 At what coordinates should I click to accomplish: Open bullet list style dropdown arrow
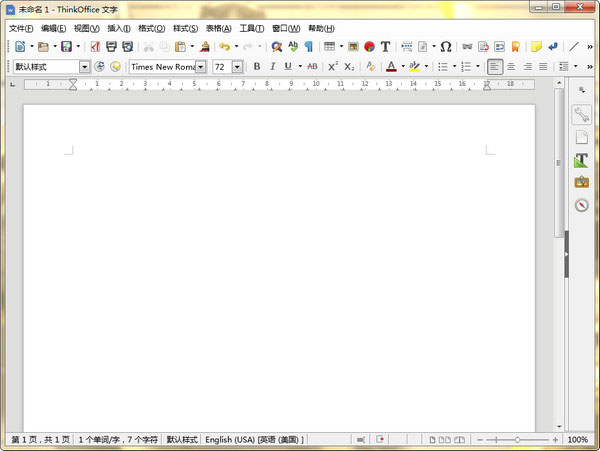(x=455, y=67)
